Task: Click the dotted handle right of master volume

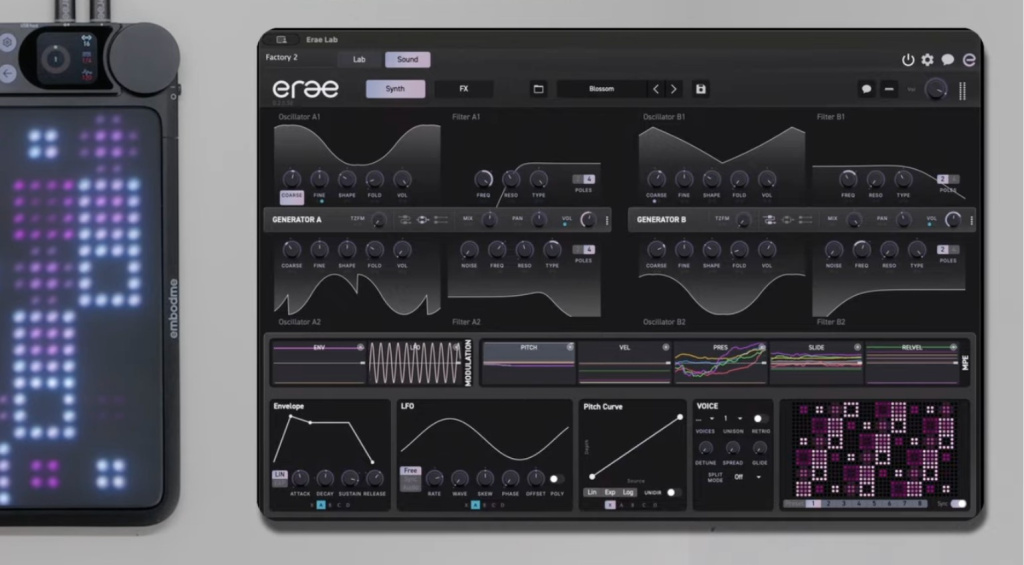Action: 962,90
